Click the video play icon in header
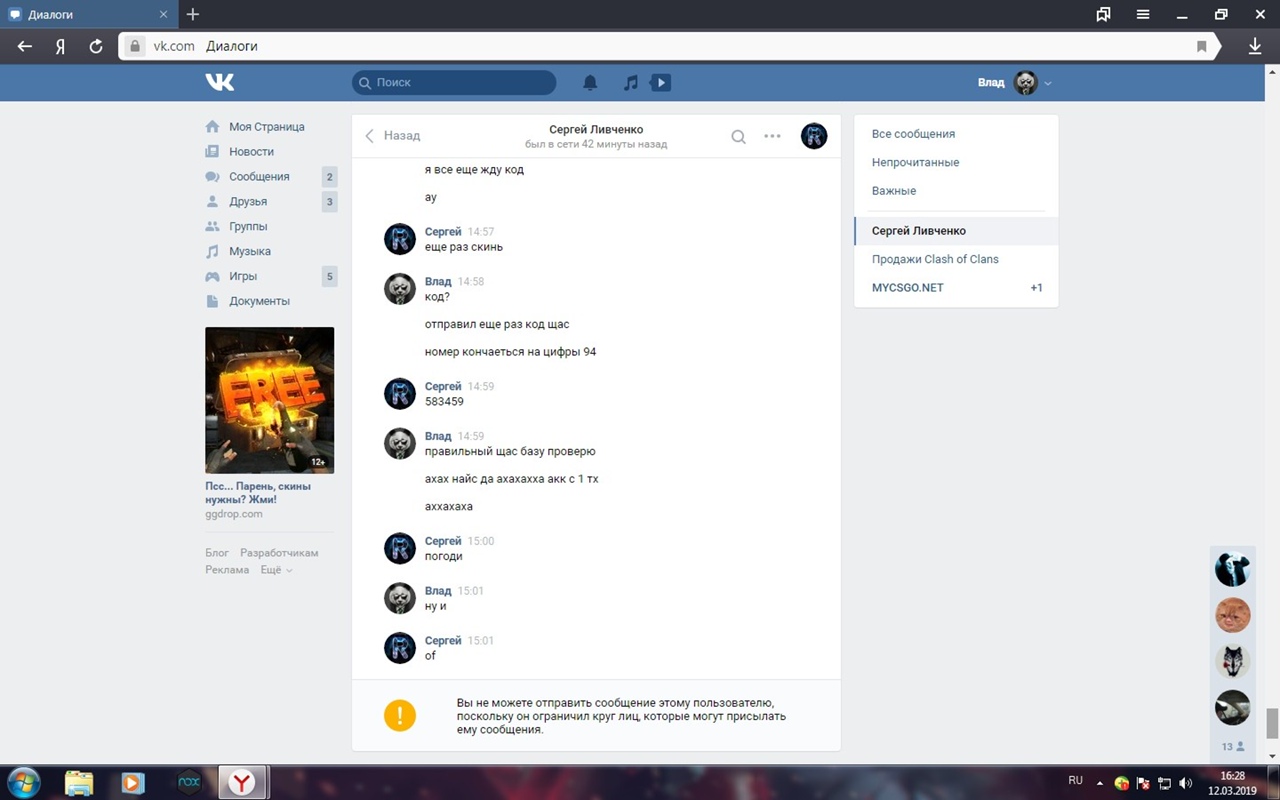 (x=661, y=83)
